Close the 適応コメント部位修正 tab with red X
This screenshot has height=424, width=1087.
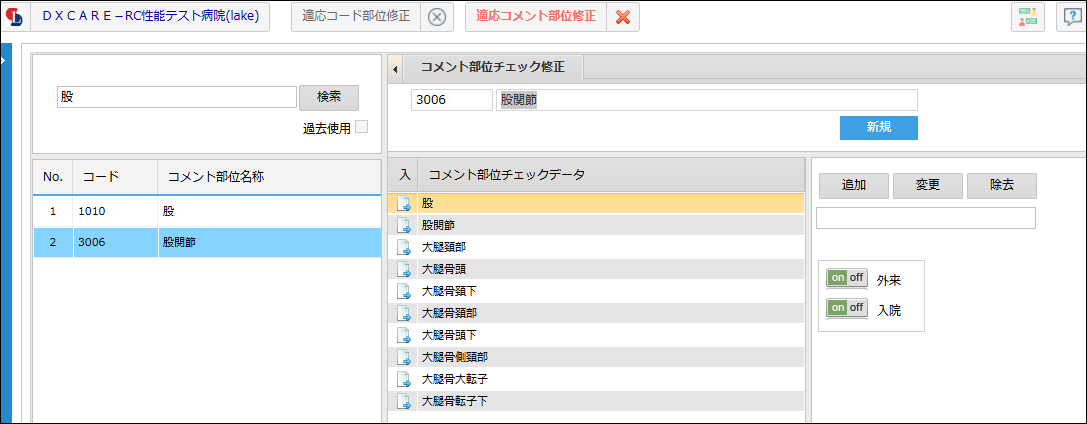point(623,17)
